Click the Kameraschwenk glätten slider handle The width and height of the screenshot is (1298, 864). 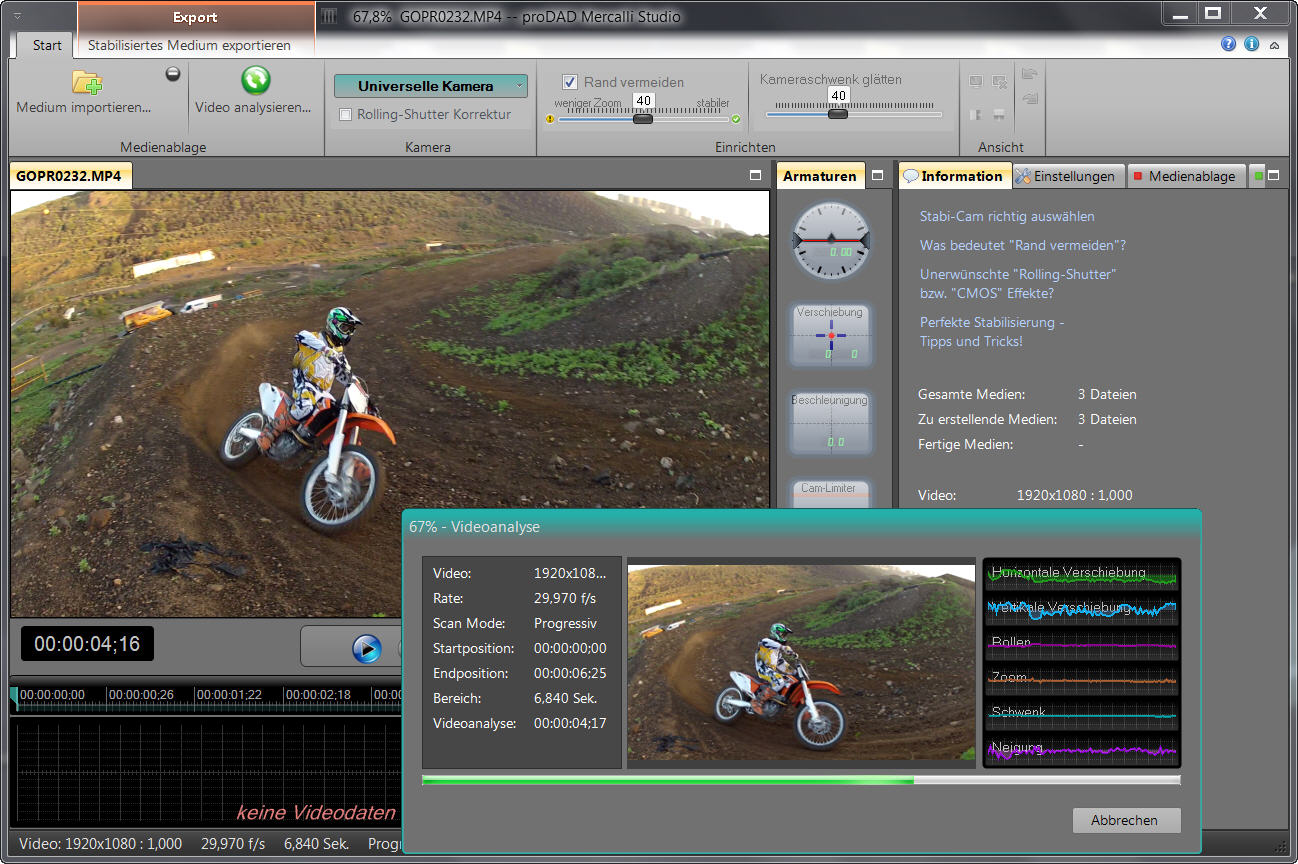(x=838, y=114)
